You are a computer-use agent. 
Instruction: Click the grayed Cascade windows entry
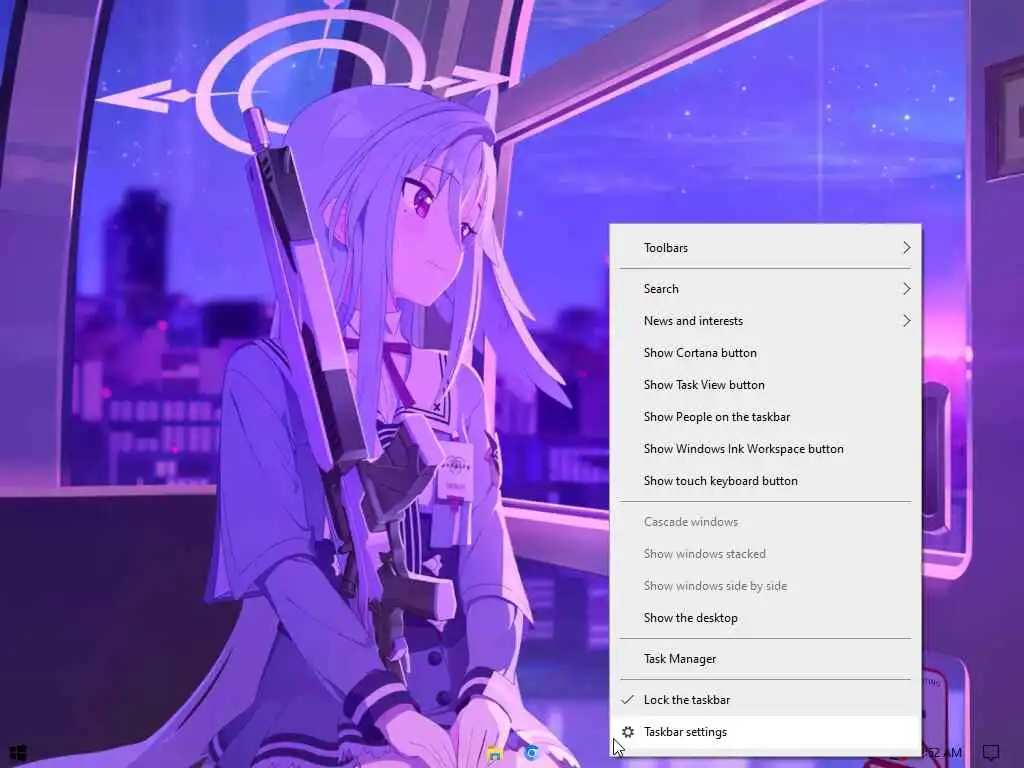point(765,522)
